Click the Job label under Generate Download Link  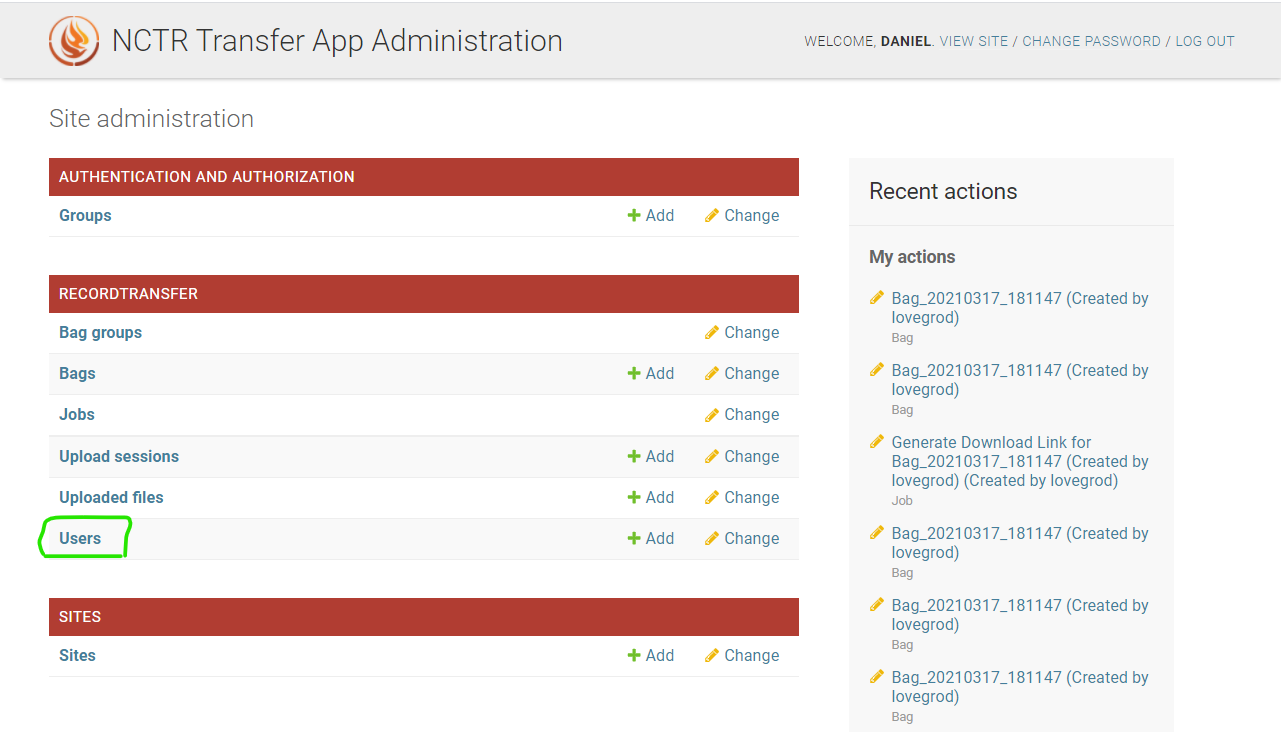tap(901, 500)
